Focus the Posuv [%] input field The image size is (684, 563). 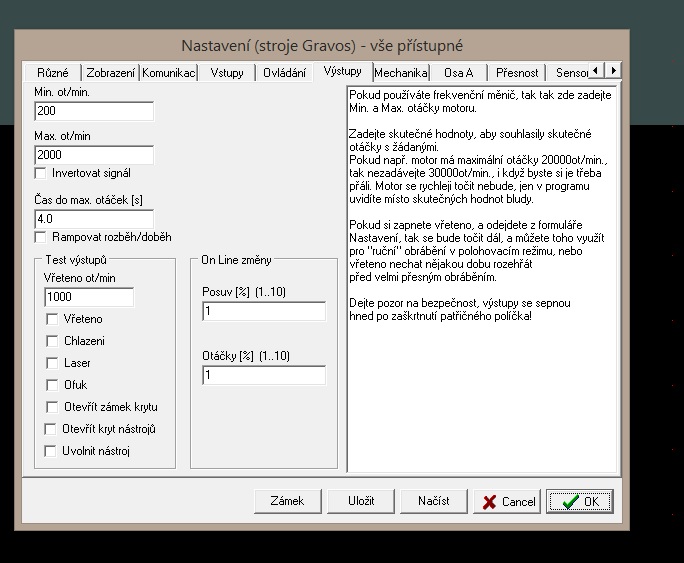[x=263, y=312]
